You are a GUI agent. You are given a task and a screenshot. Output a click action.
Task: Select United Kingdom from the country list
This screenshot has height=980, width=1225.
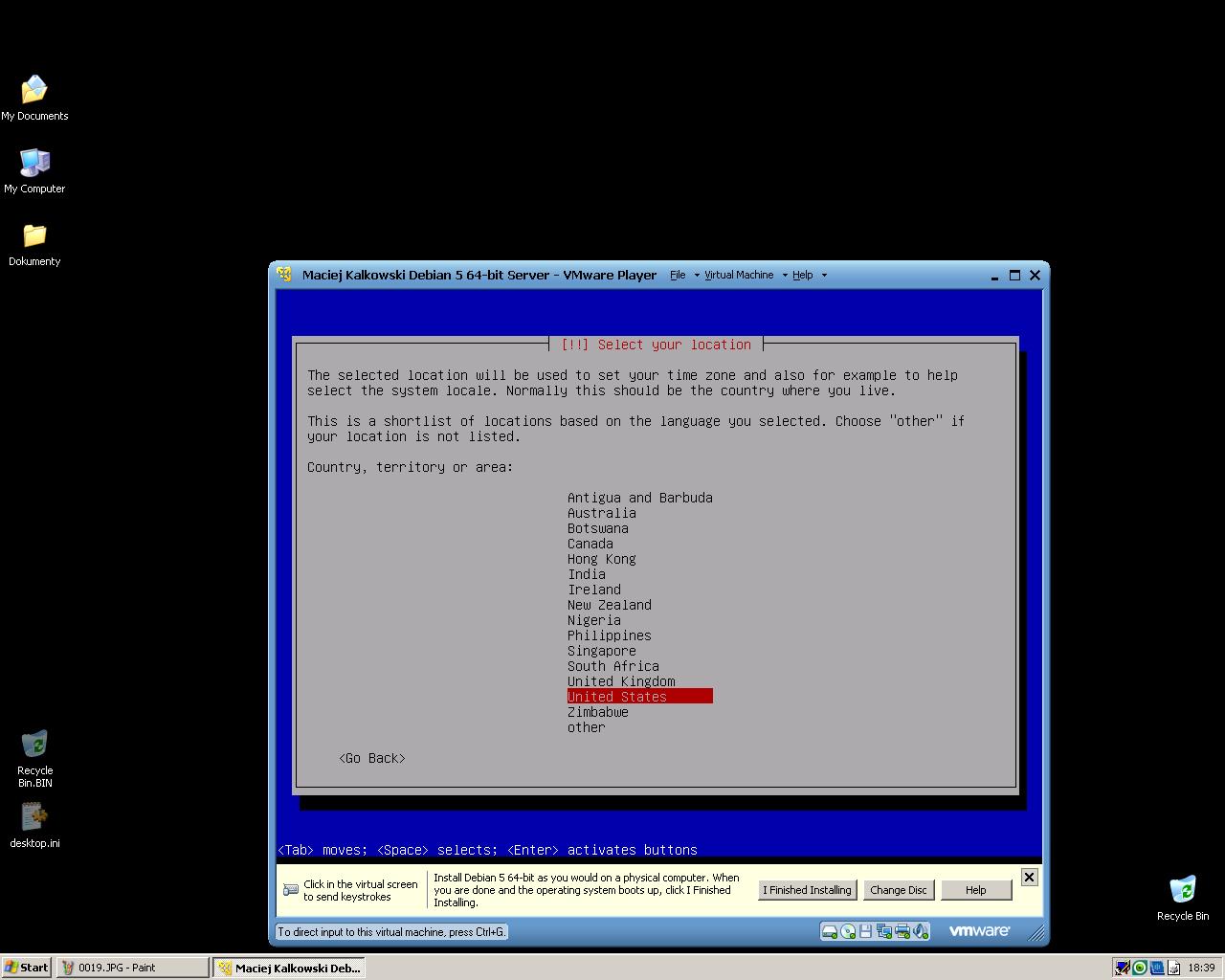tap(620, 681)
